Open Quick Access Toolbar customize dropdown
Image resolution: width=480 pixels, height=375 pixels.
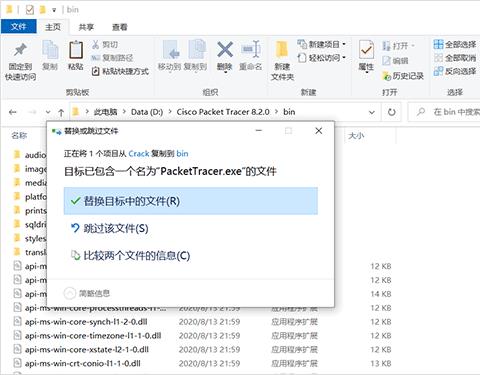click(54, 10)
